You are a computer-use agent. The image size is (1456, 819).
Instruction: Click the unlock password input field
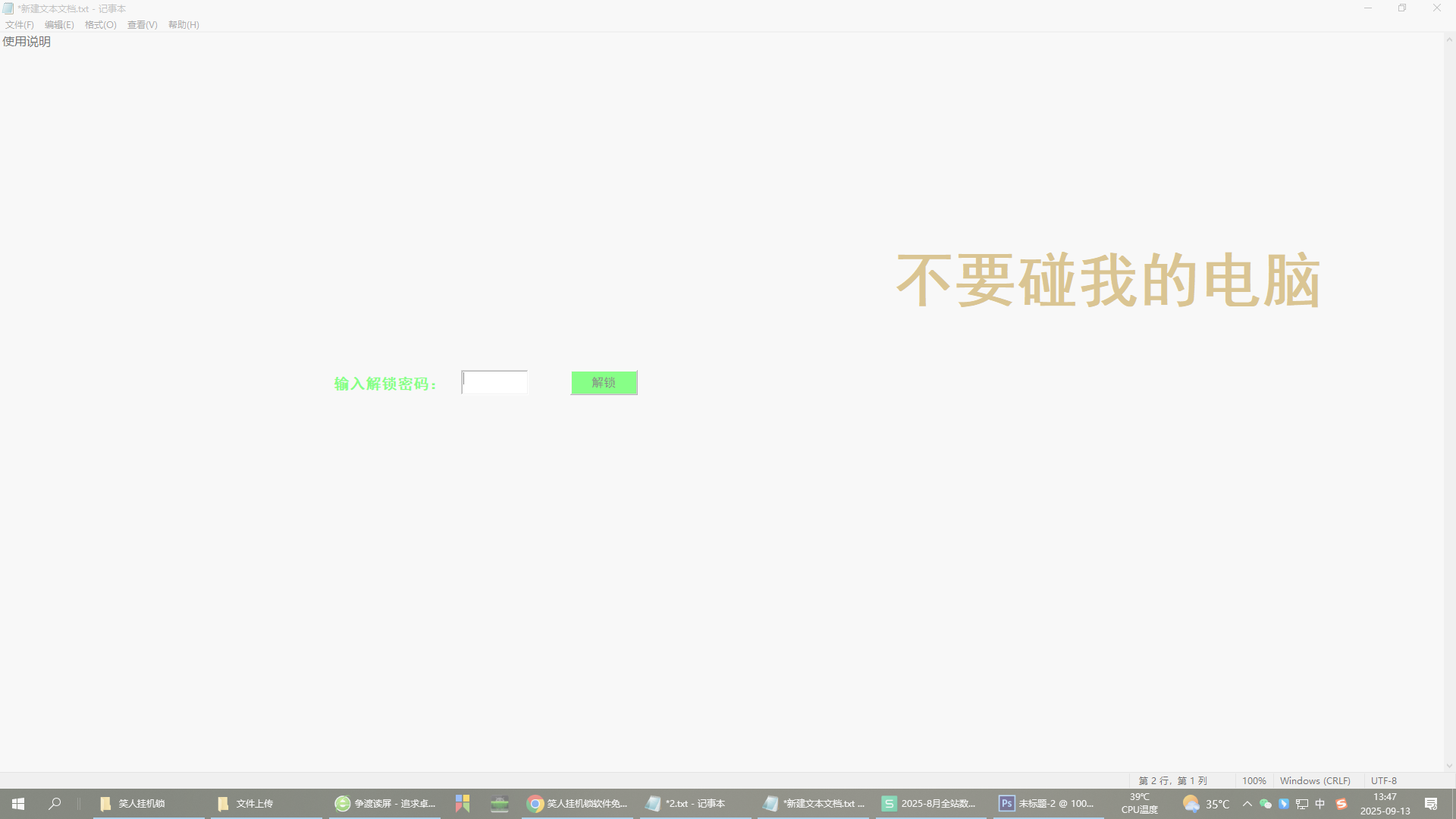pyautogui.click(x=494, y=383)
